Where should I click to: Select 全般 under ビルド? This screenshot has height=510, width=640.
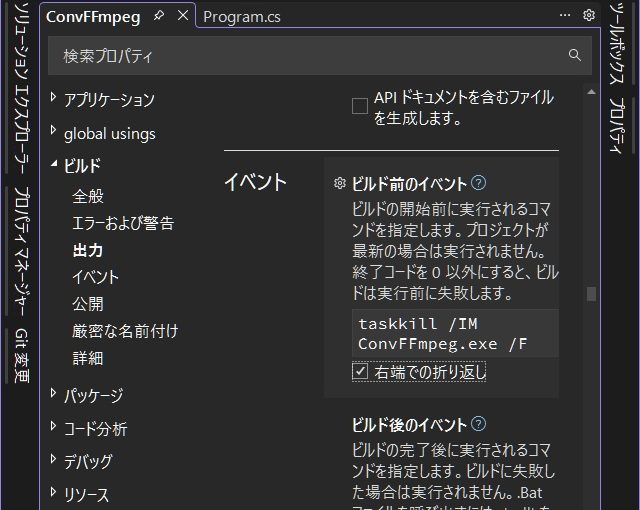click(88, 196)
